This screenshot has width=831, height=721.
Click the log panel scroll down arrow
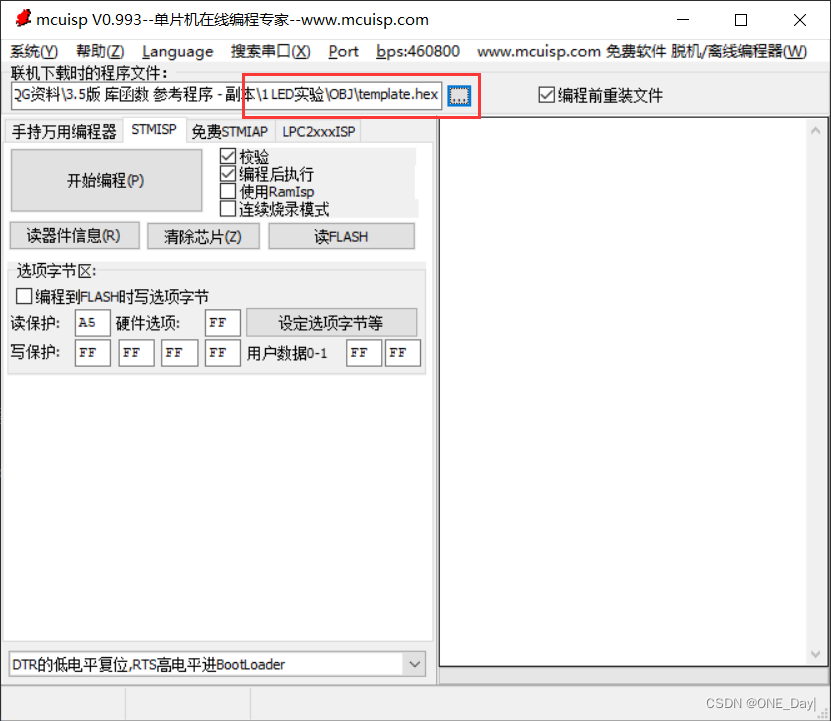(x=816, y=654)
